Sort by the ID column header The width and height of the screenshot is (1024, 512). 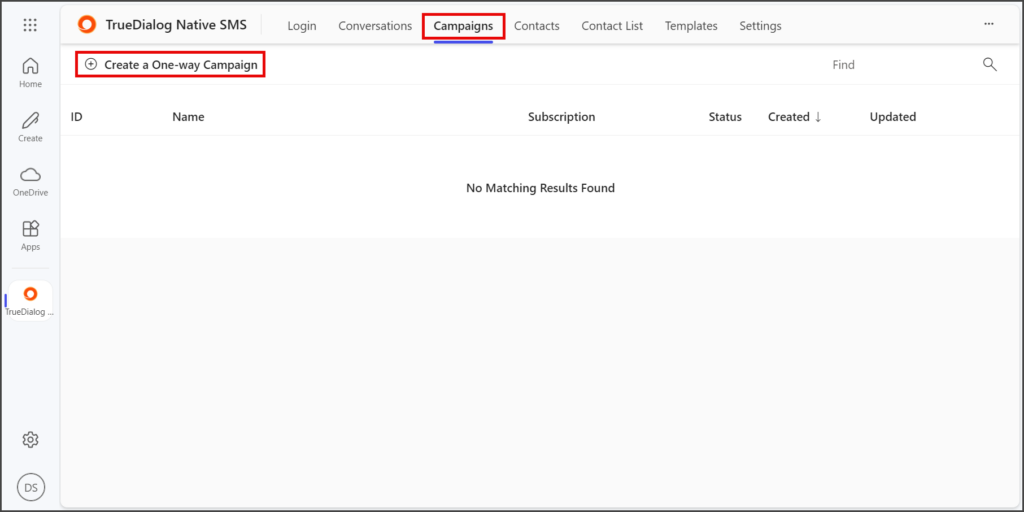[76, 117]
